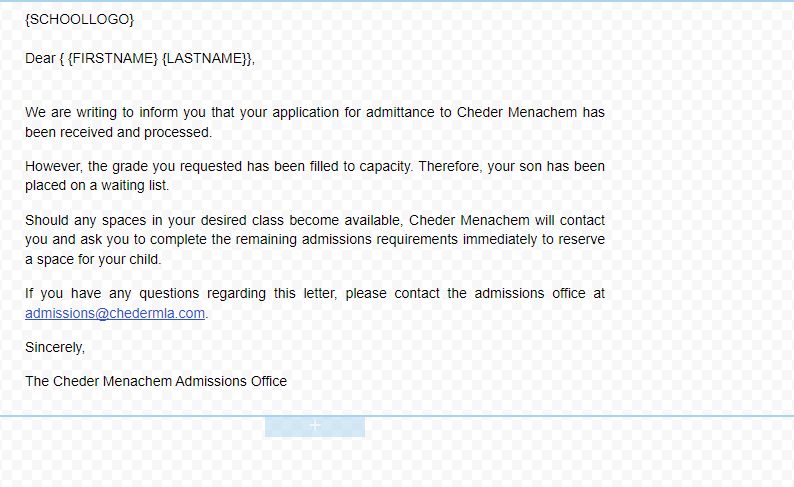This screenshot has height=487, width=794.
Task: Click the Sincerely, closing line
Action: click(55, 347)
